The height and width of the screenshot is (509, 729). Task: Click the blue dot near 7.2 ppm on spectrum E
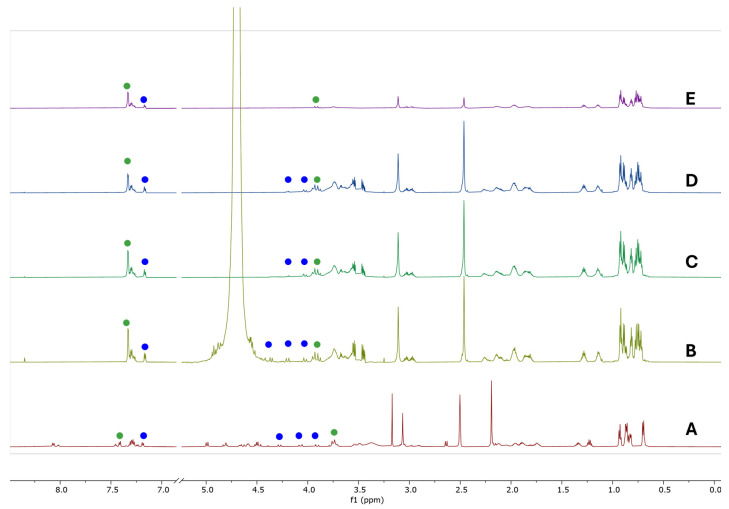(x=144, y=99)
